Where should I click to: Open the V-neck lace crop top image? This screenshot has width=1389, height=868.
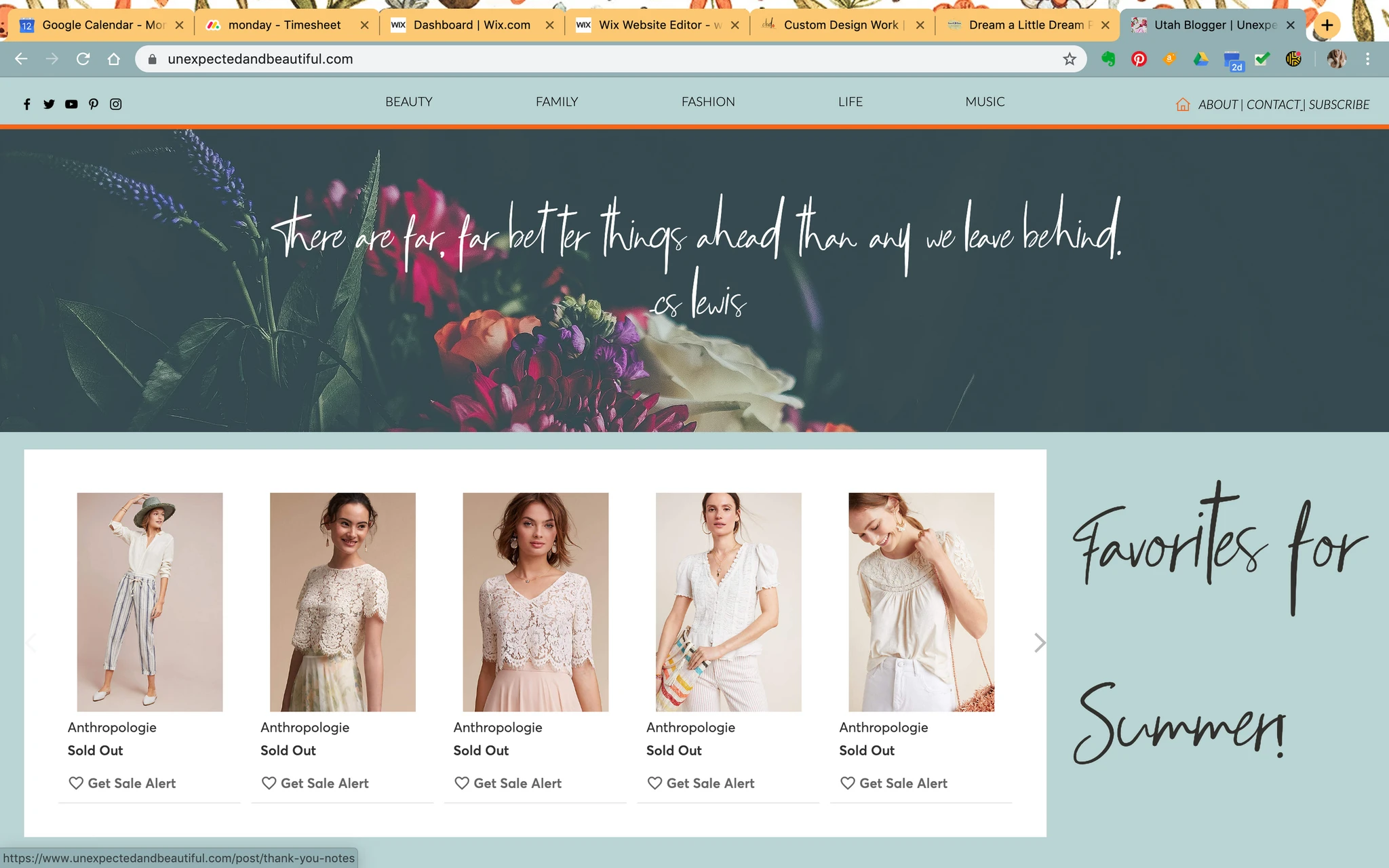[536, 602]
